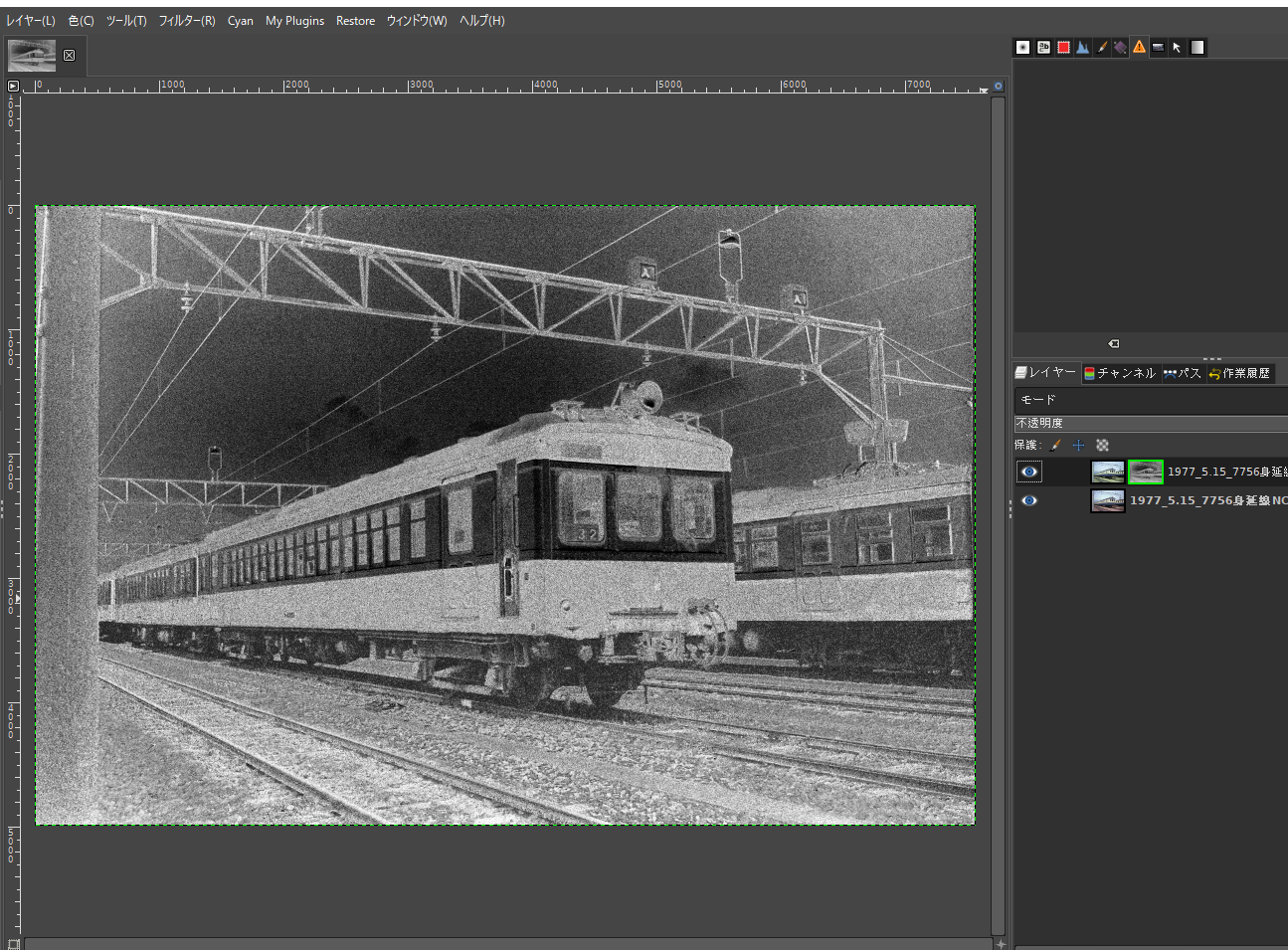Open the モード blend mode dropdown

(x=1151, y=400)
